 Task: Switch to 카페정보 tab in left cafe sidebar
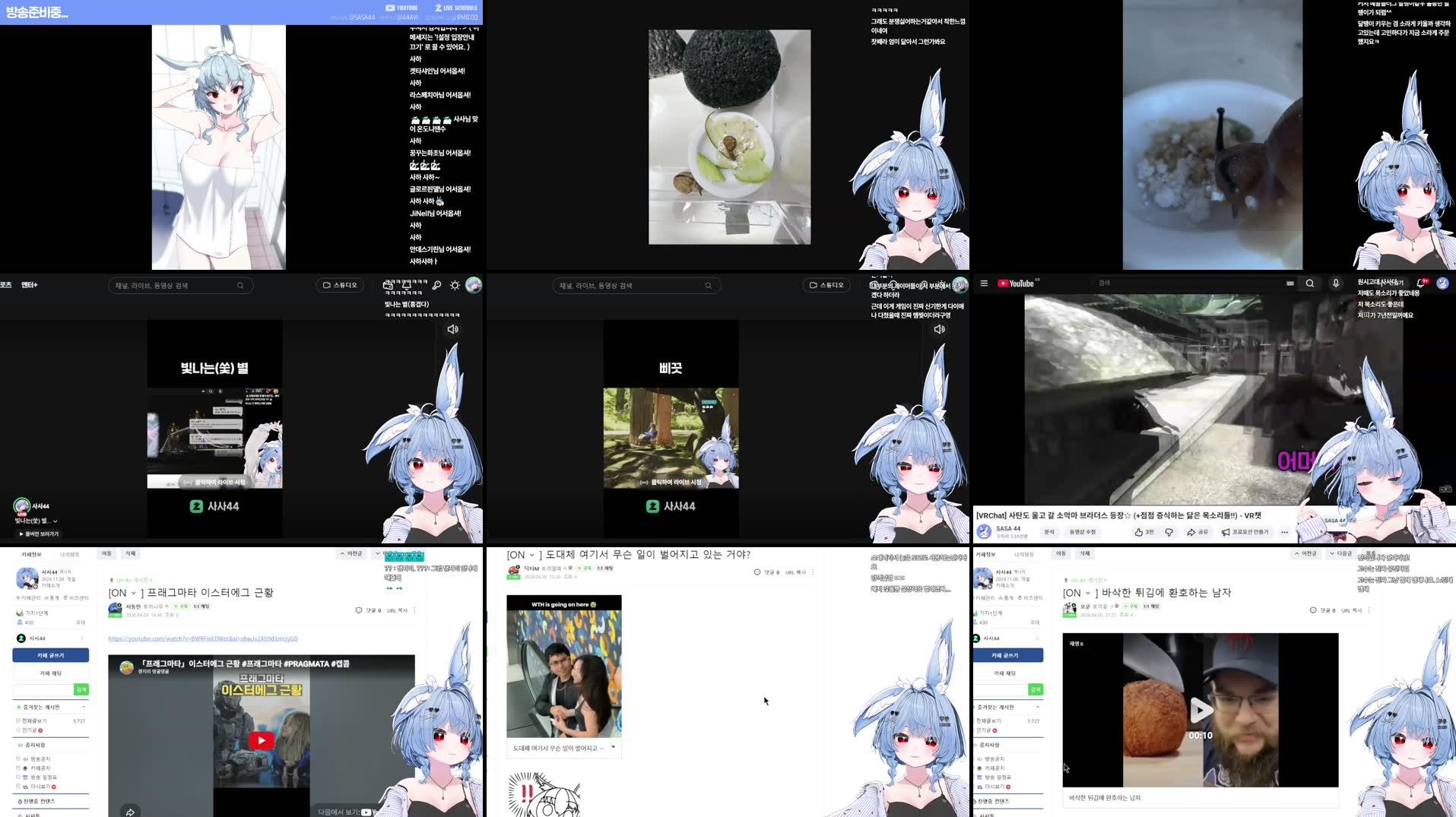click(31, 554)
